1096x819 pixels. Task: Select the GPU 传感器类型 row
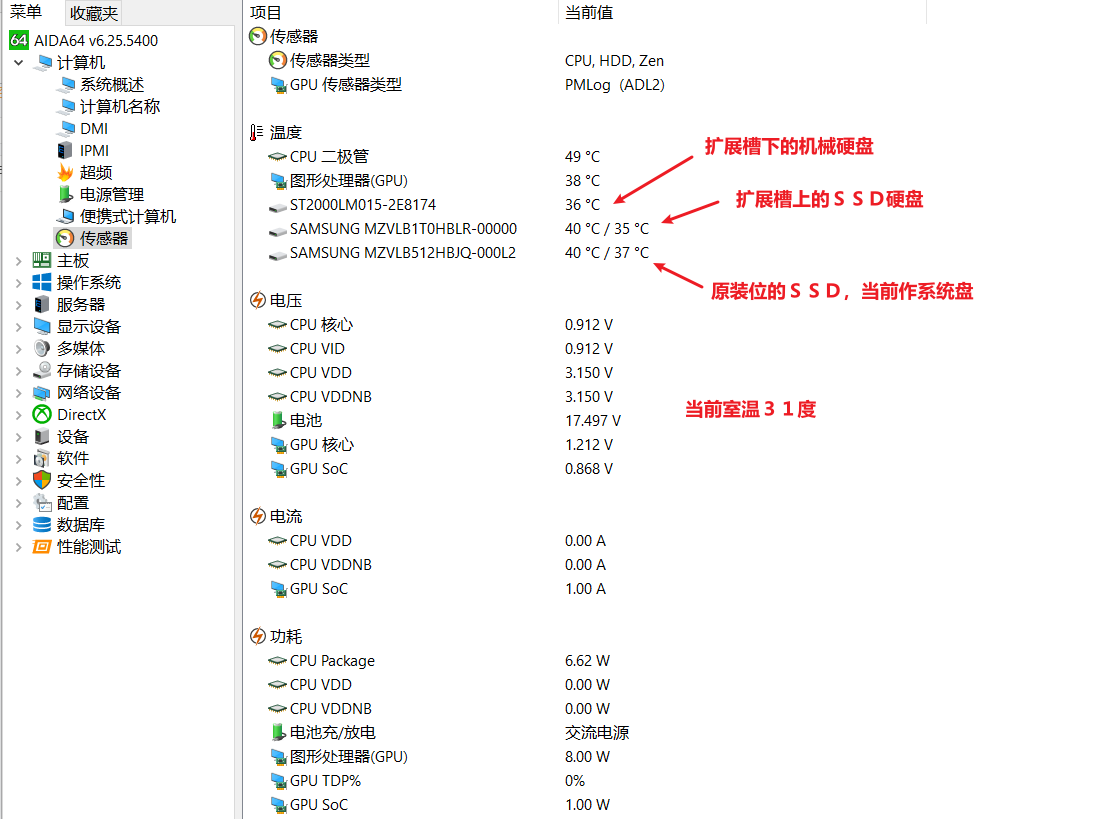click(466, 85)
